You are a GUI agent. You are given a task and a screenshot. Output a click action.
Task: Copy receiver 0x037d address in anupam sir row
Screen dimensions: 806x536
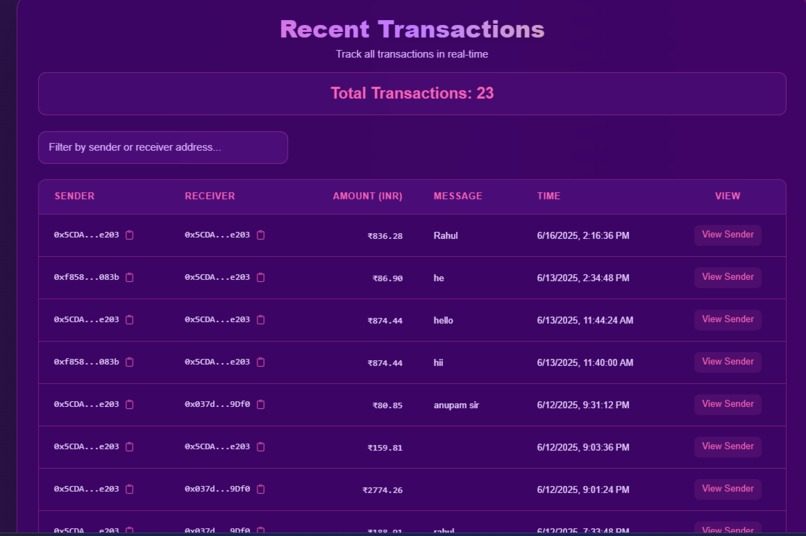click(x=261, y=404)
